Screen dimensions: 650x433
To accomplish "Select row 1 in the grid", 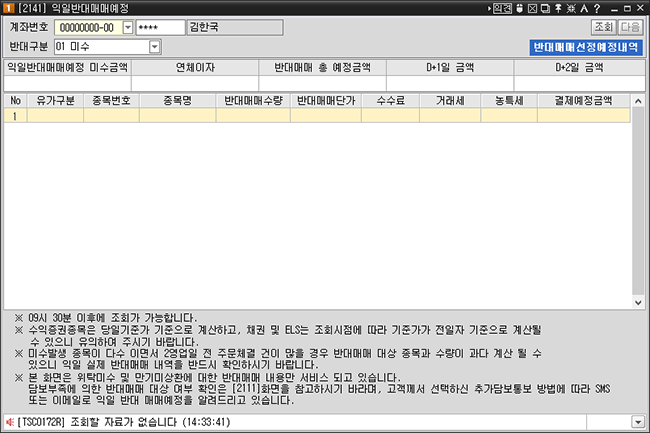I will pos(317,116).
